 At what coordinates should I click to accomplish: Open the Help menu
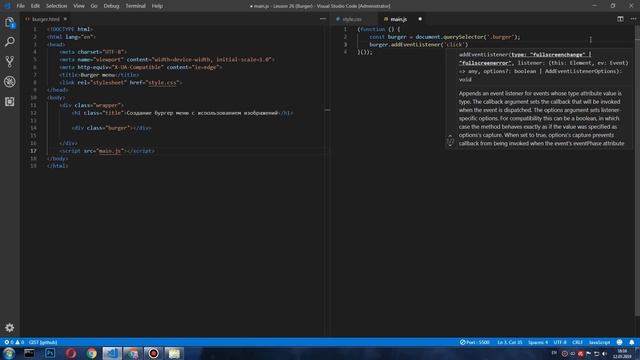(x=157, y=6)
